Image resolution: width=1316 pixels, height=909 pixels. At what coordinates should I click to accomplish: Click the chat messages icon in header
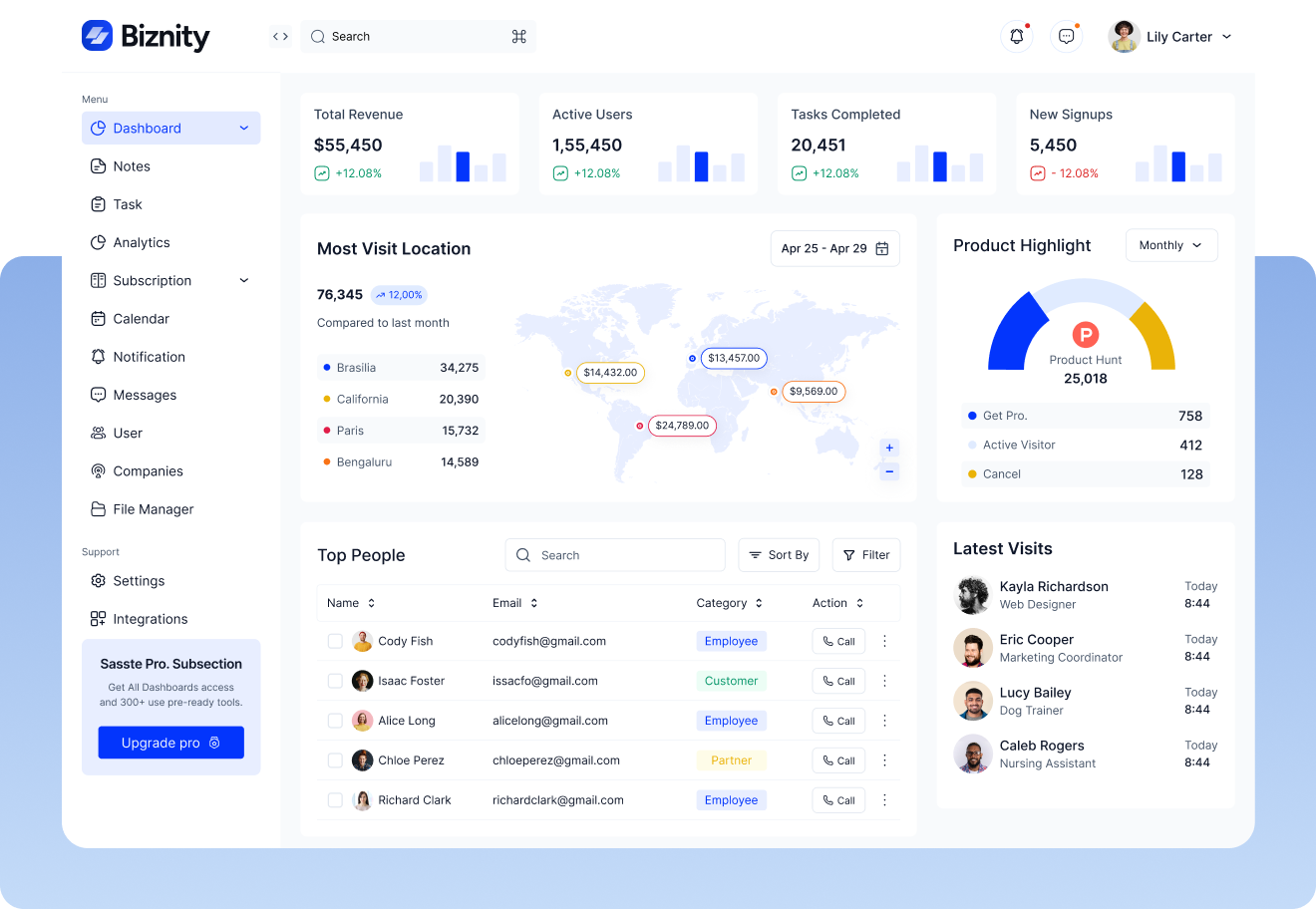(1066, 37)
